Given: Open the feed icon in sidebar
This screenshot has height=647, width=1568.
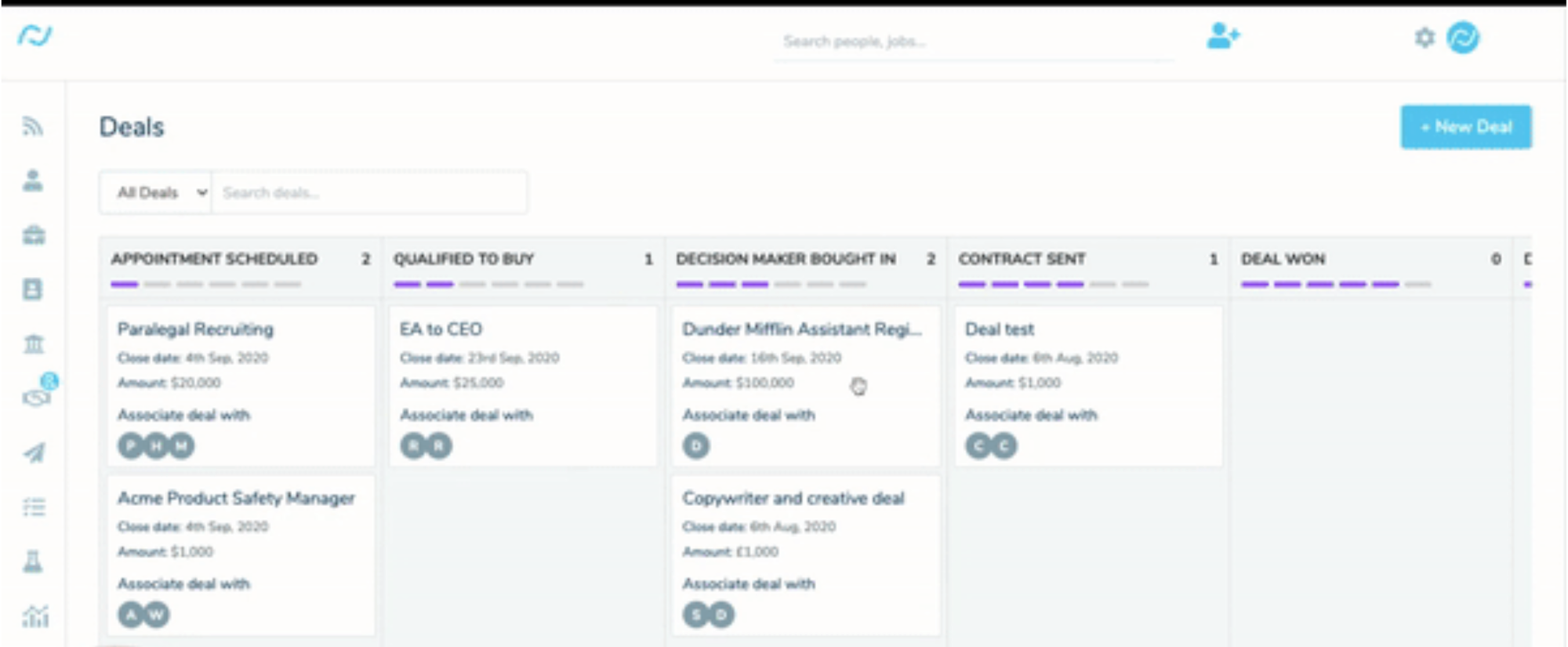Looking at the screenshot, I should click(x=32, y=125).
